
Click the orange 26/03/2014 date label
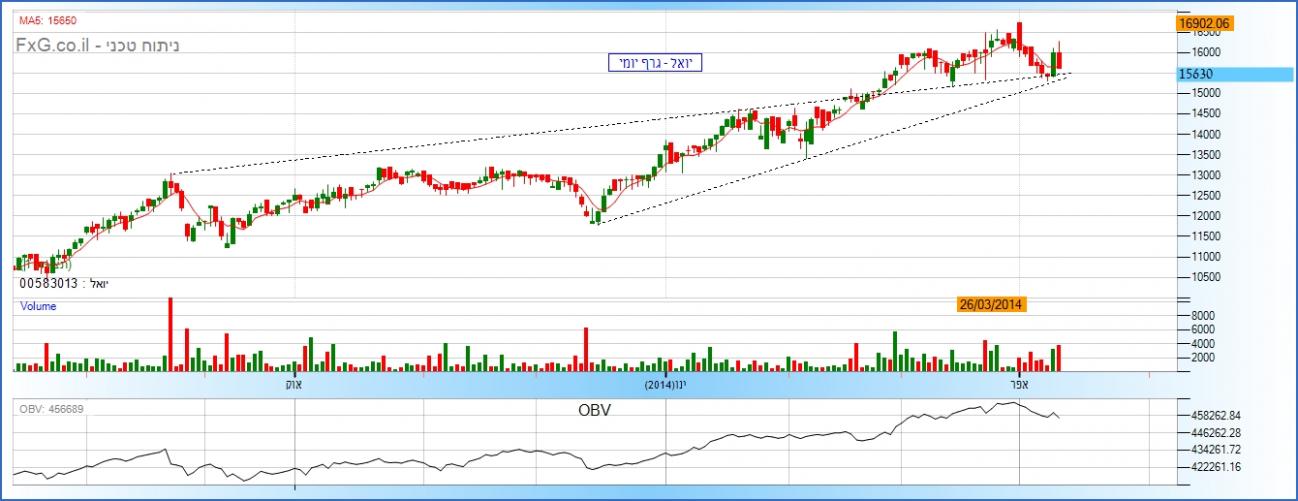[x=989, y=305]
